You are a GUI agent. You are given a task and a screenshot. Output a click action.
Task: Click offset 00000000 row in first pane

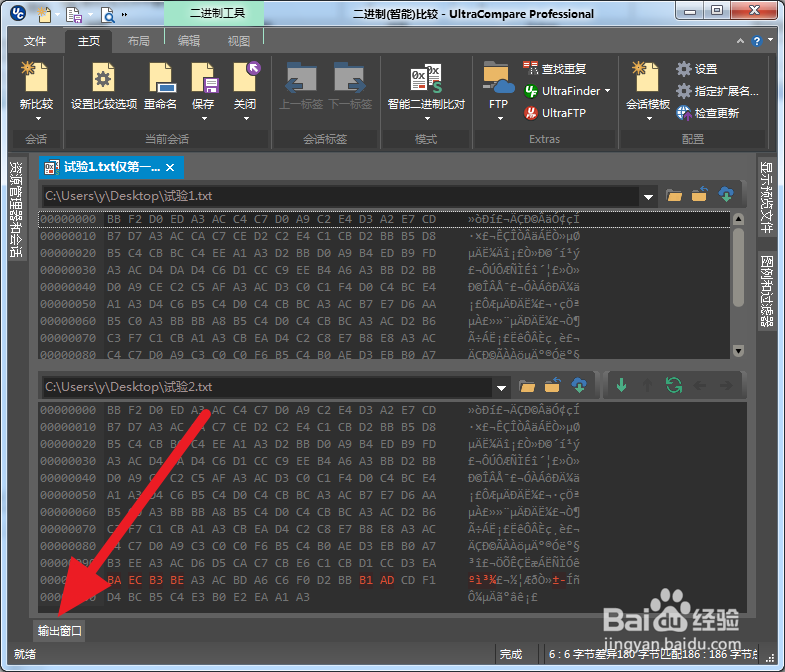point(384,219)
